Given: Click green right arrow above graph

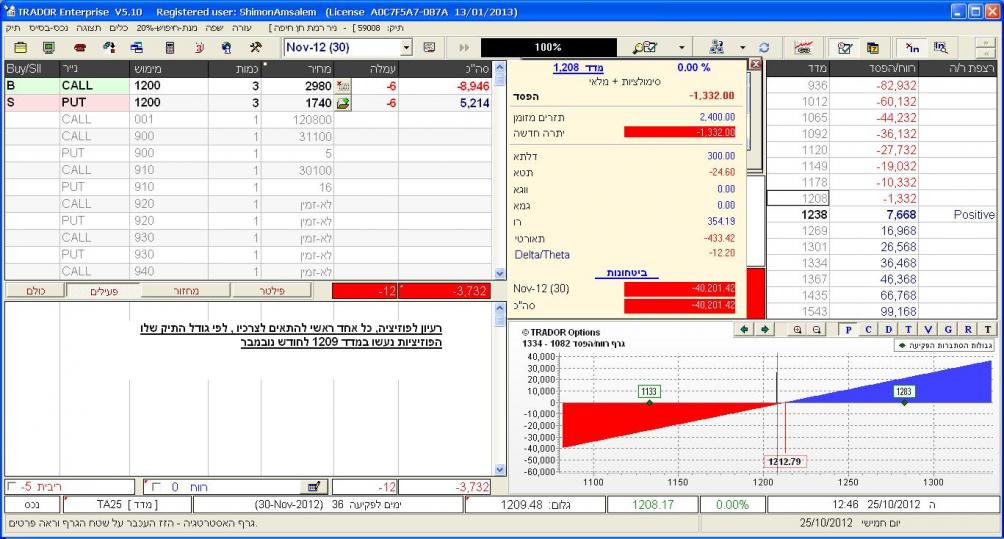Looking at the screenshot, I should coord(766,328).
